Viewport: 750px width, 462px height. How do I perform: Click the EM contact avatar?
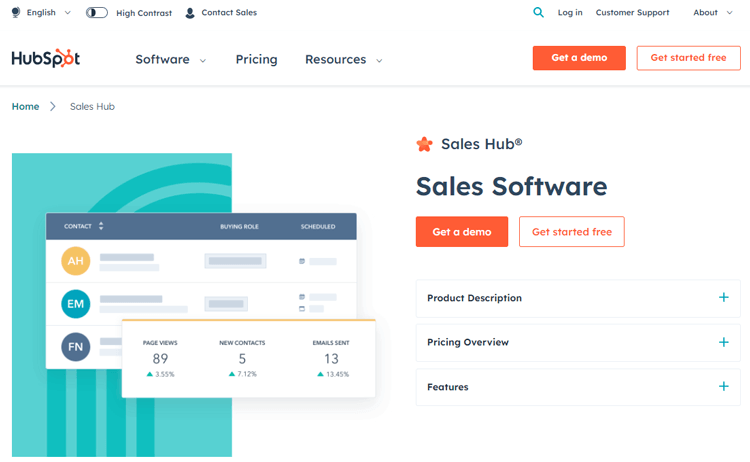click(x=76, y=304)
